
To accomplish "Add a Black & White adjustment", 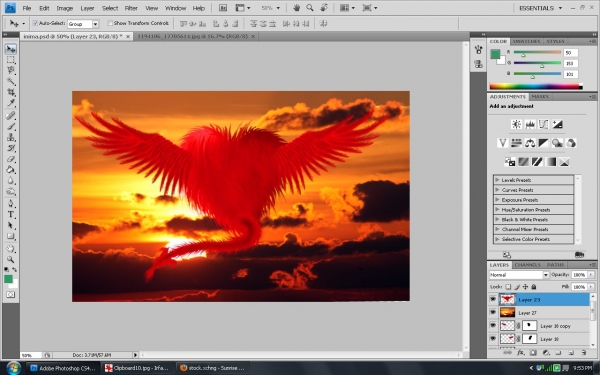I will 543,143.
